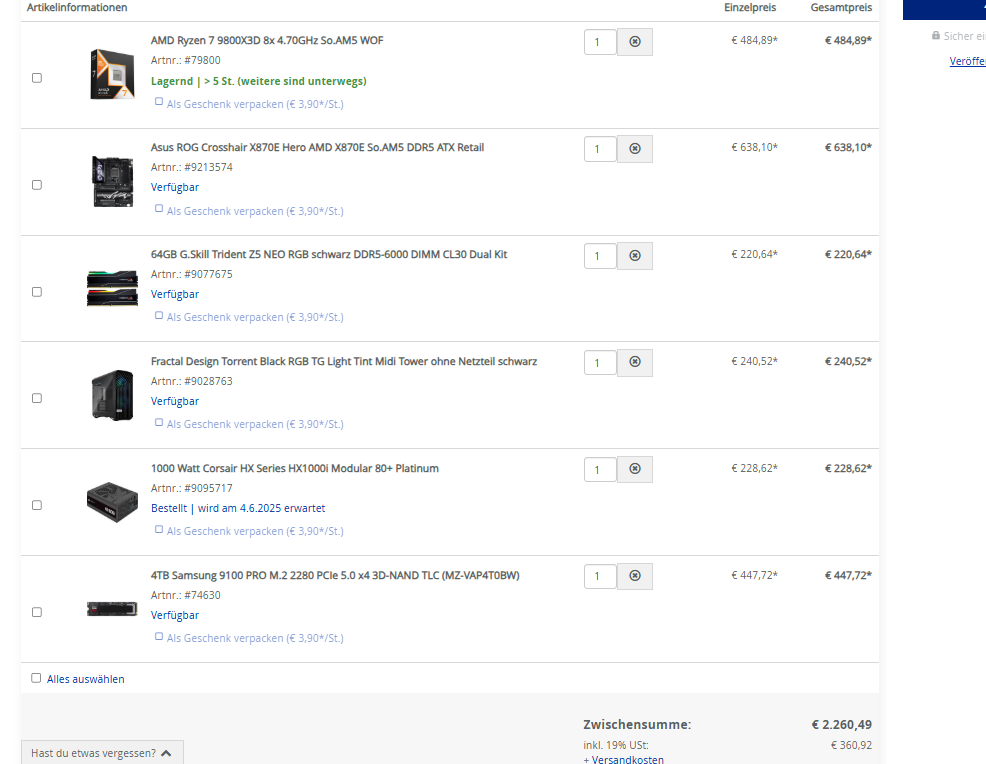Enable gift wrapping for the Samsung SSD
986x764 pixels.
(x=157, y=637)
